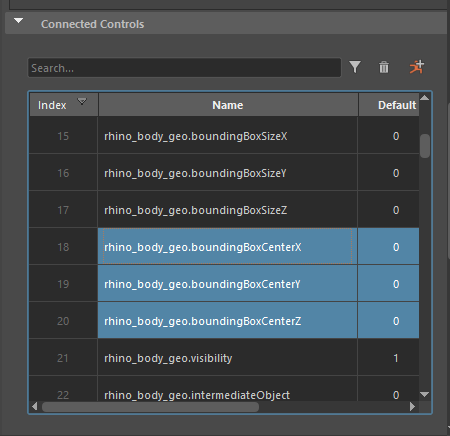
Task: Click the orange add-character icon
Action: coord(417,67)
